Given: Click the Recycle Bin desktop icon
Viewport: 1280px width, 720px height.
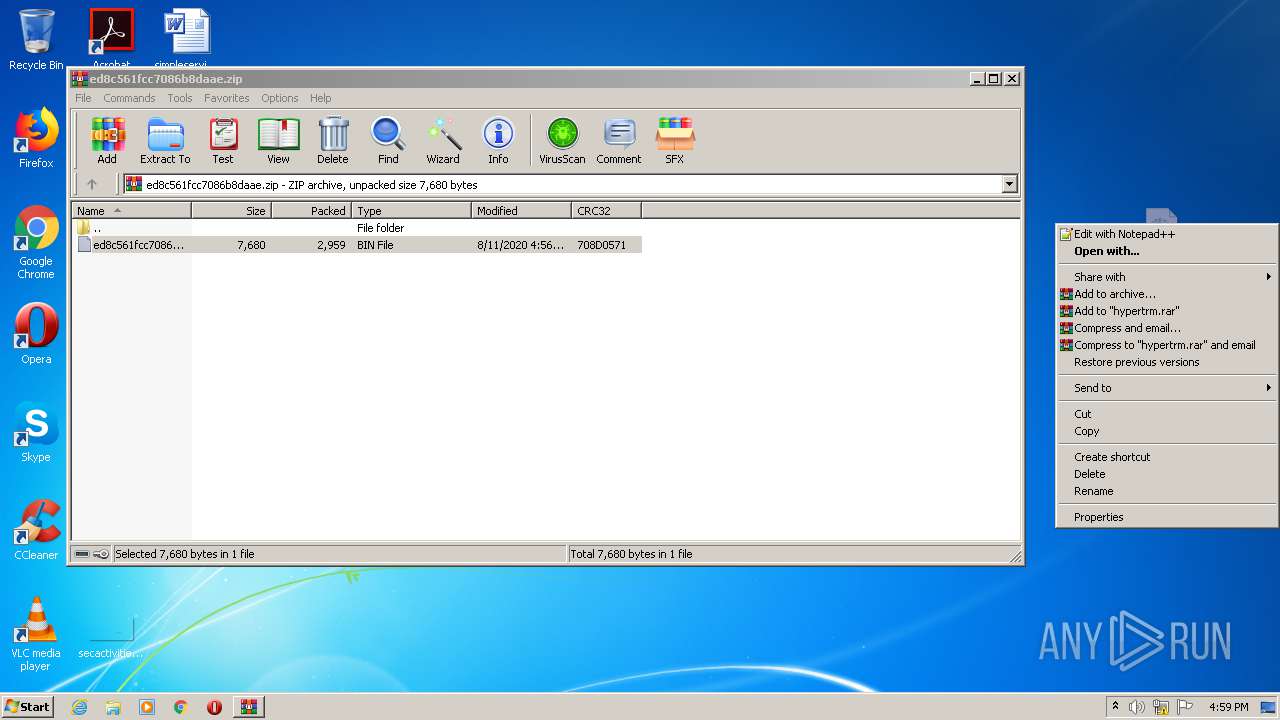Looking at the screenshot, I should [x=36, y=40].
